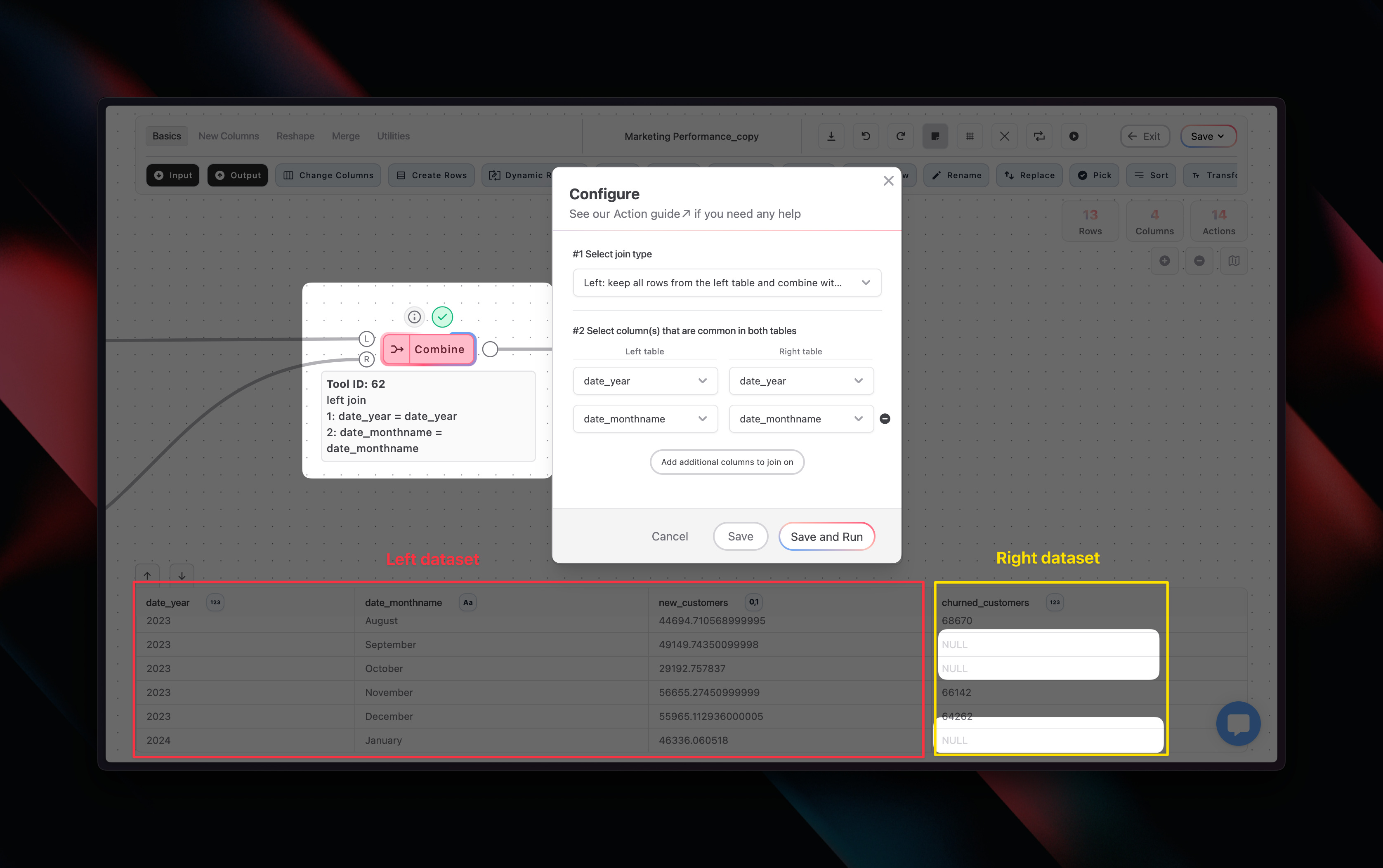Click Save in the Configure dialog
Viewport: 1383px width, 868px height.
[x=740, y=536]
